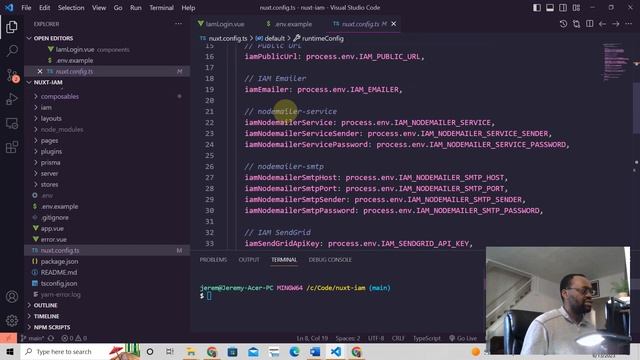Collapse the NUXT-IAM project section

(x=48, y=82)
